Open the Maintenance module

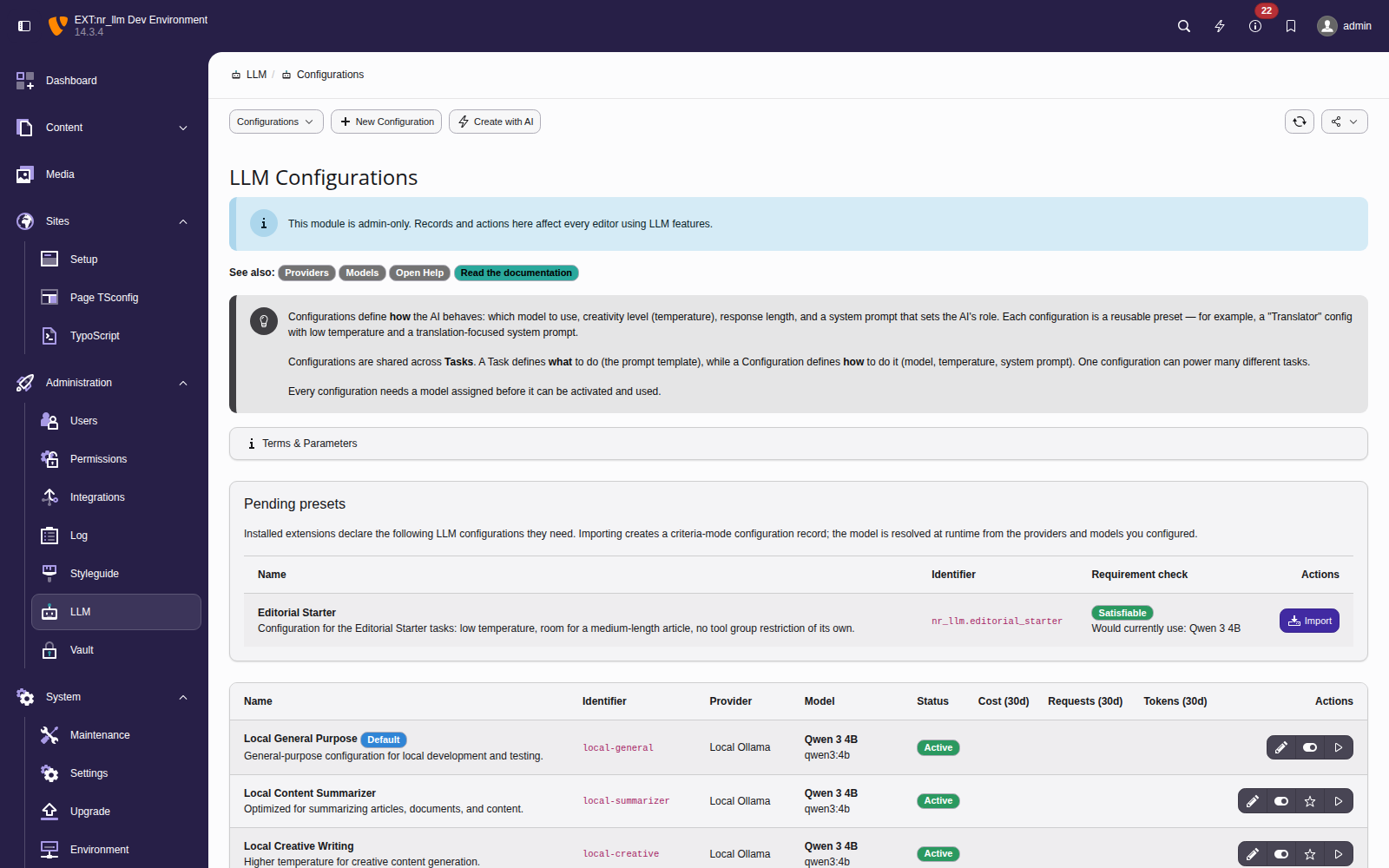point(116,735)
